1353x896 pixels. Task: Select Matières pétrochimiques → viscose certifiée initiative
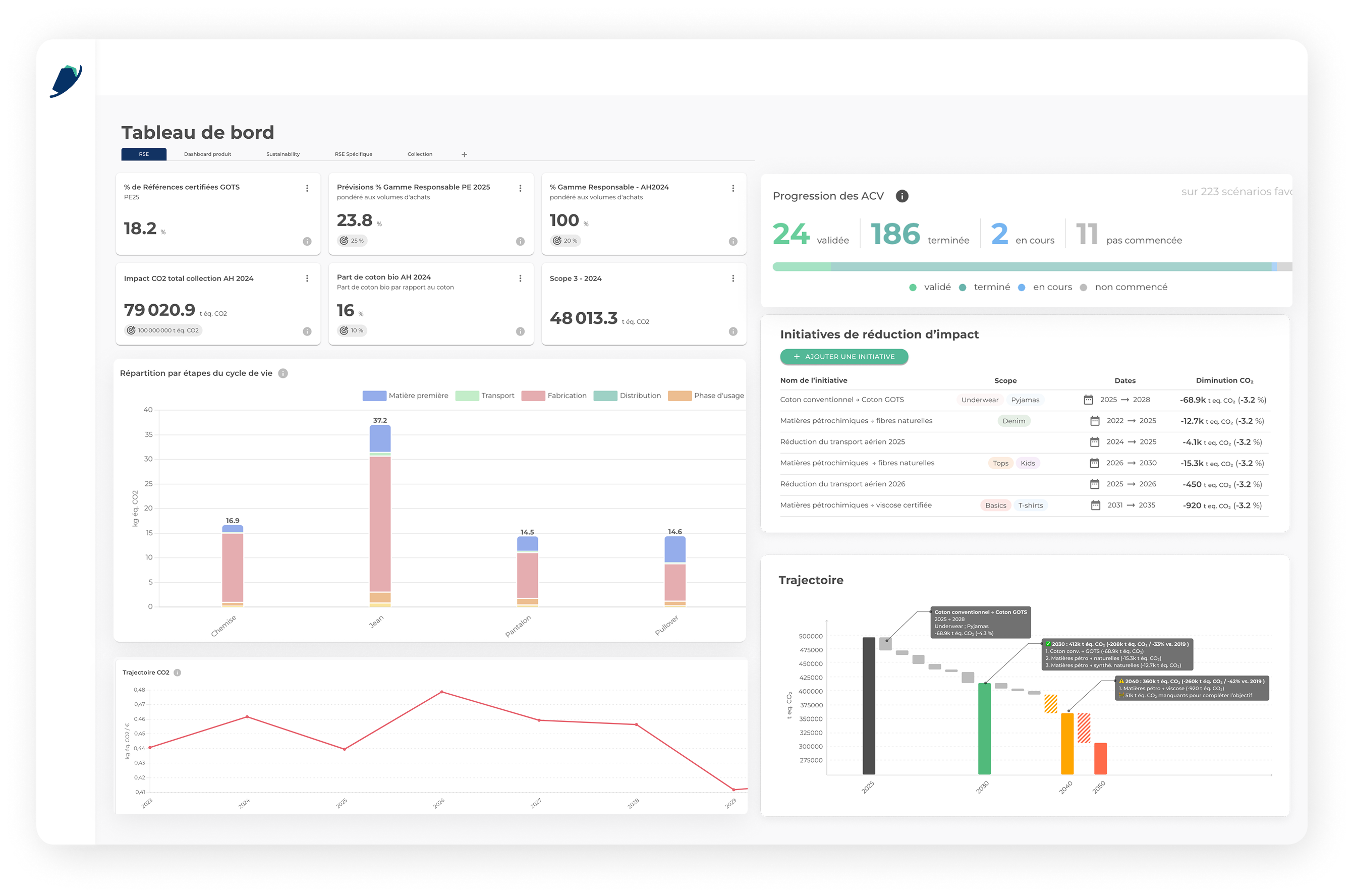pyautogui.click(x=857, y=506)
